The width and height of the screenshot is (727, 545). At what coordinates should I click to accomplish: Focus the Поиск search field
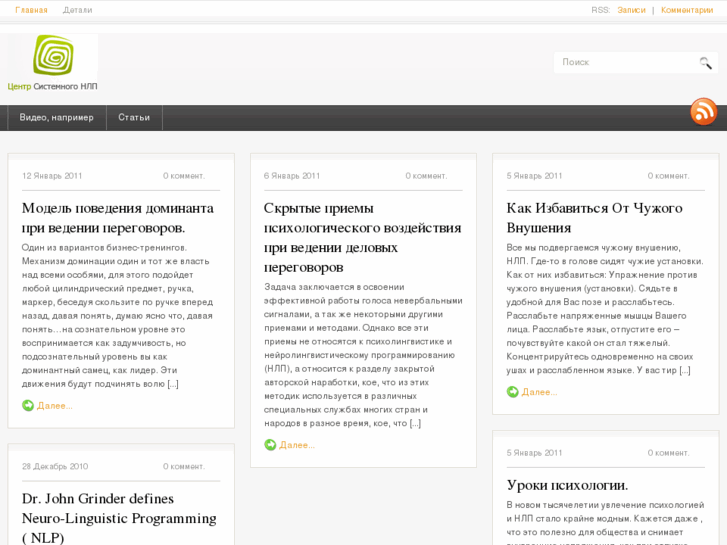[x=625, y=62]
